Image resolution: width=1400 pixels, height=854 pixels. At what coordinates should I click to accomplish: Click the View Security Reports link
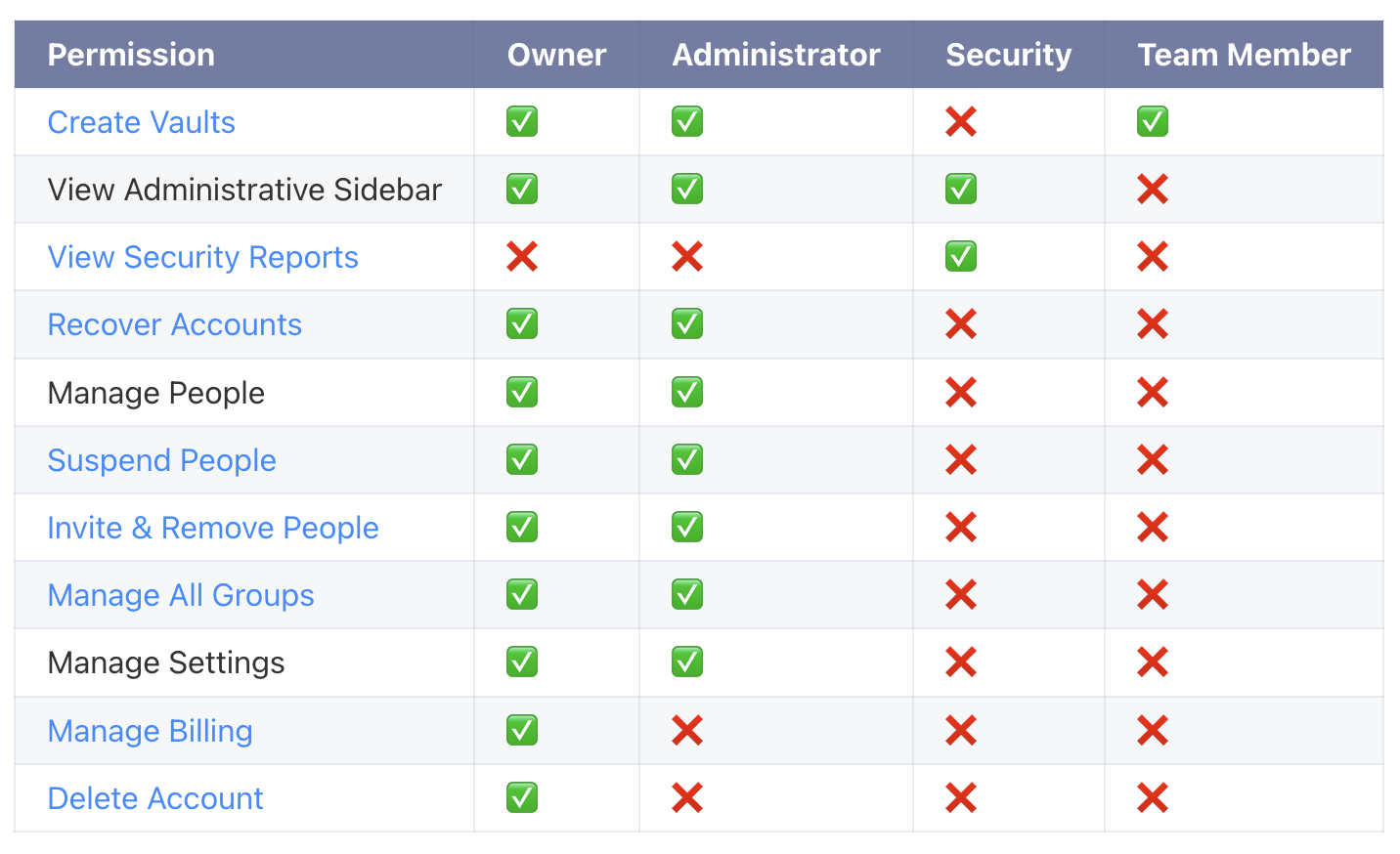click(202, 257)
